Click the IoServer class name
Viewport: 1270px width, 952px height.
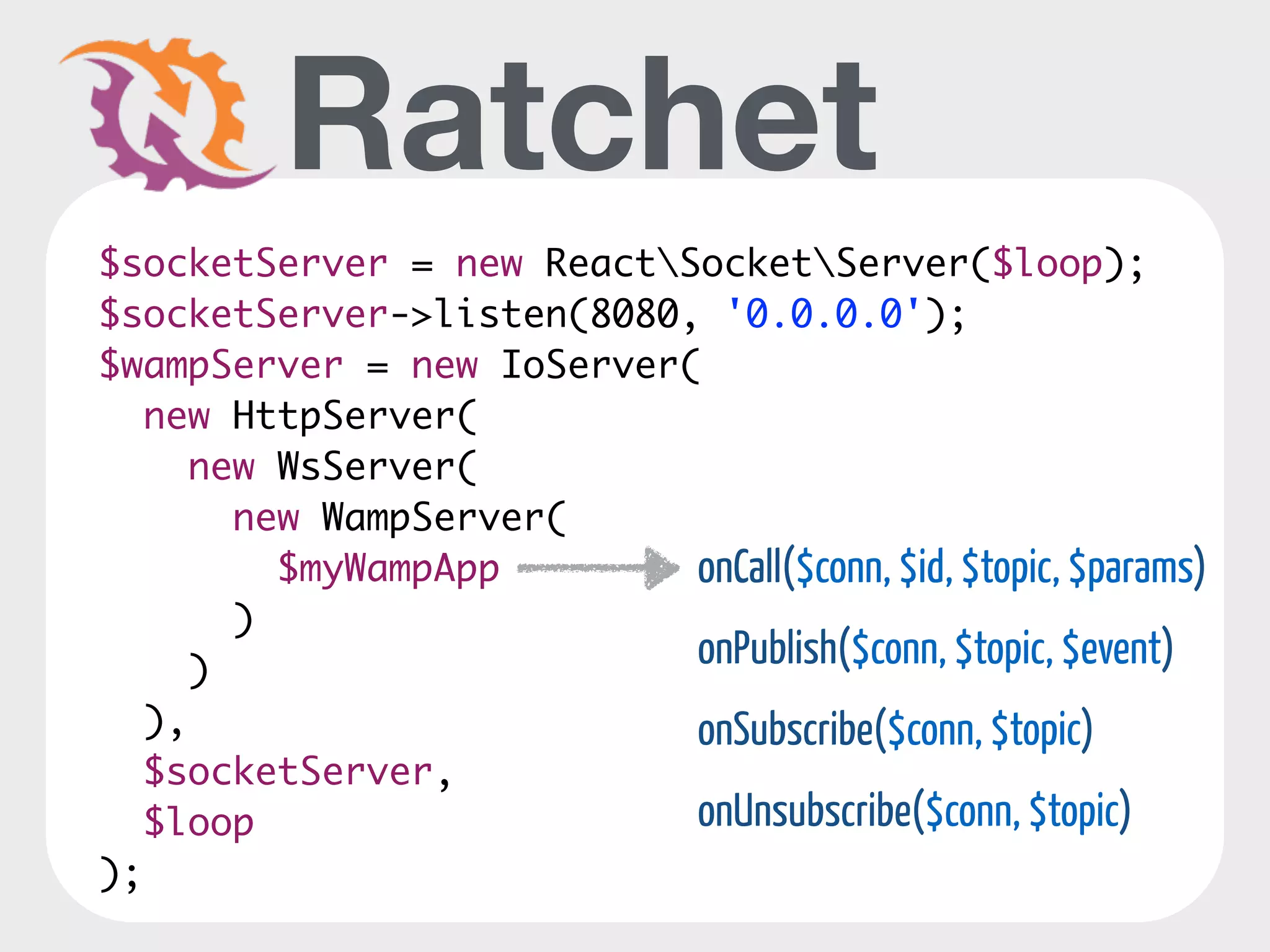[589, 364]
